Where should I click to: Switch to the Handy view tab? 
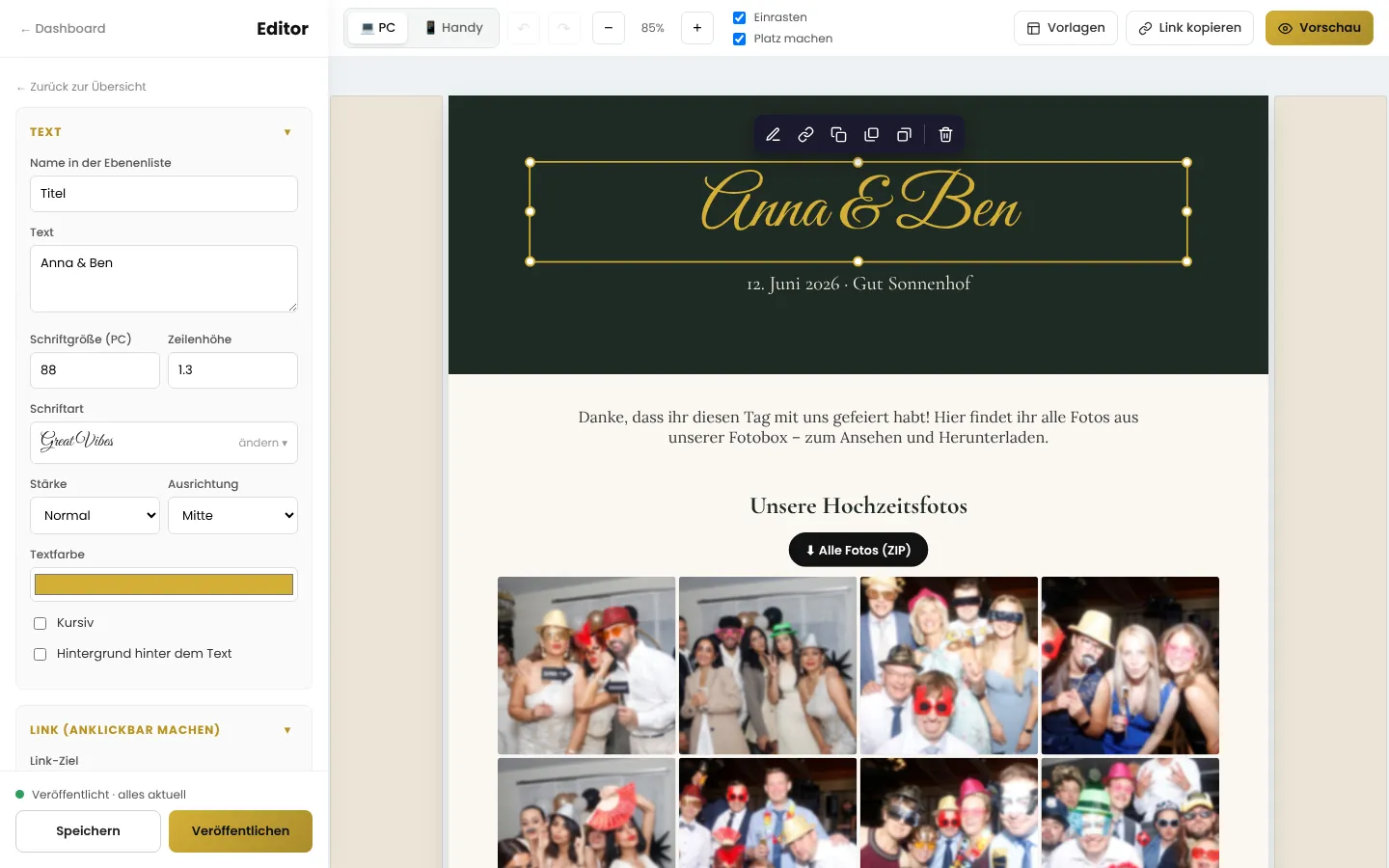pyautogui.click(x=454, y=28)
